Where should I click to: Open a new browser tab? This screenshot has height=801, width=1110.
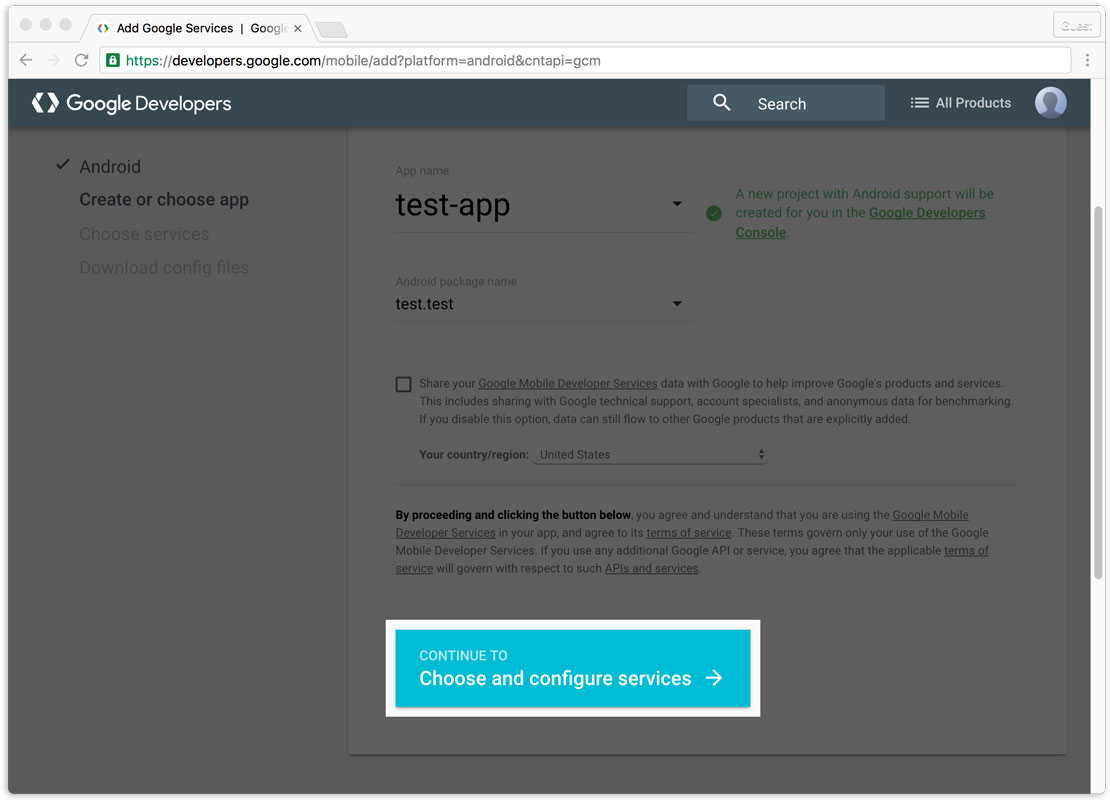(x=331, y=29)
